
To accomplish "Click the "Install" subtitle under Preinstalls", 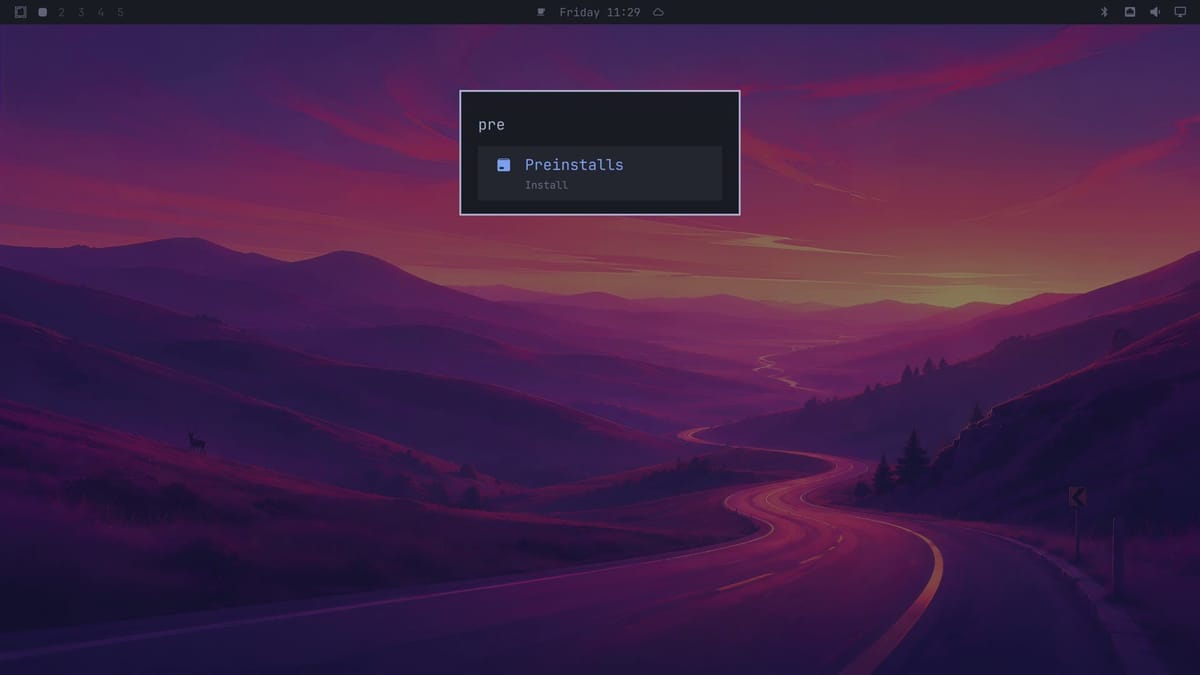I will coord(546,185).
